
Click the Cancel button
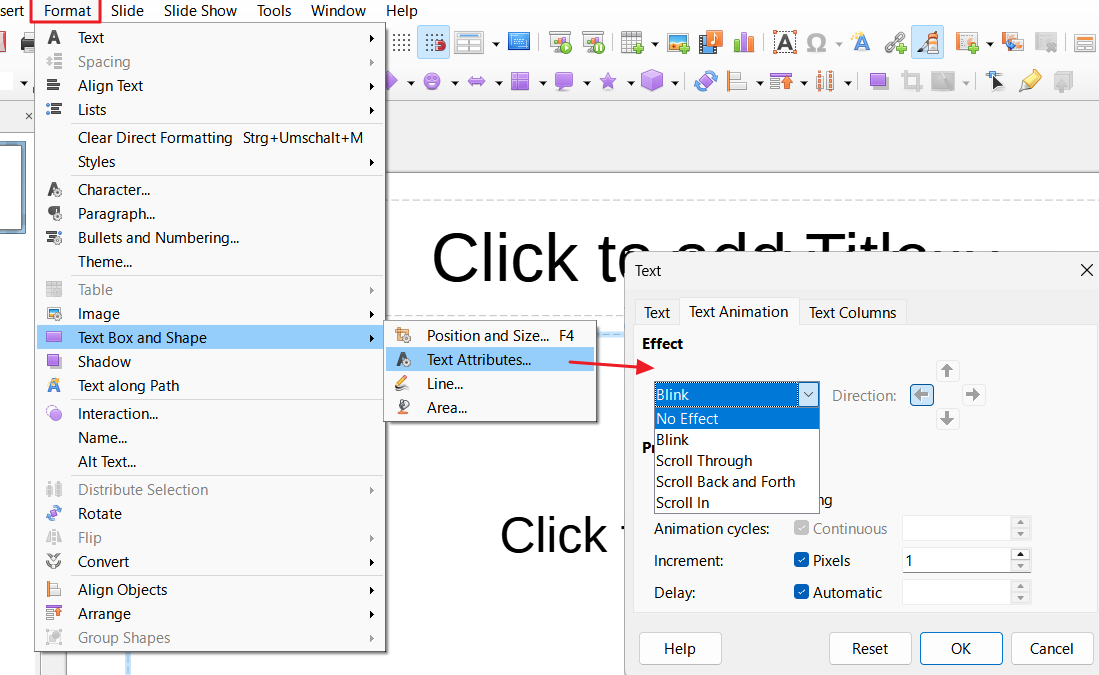pyautogui.click(x=1051, y=648)
